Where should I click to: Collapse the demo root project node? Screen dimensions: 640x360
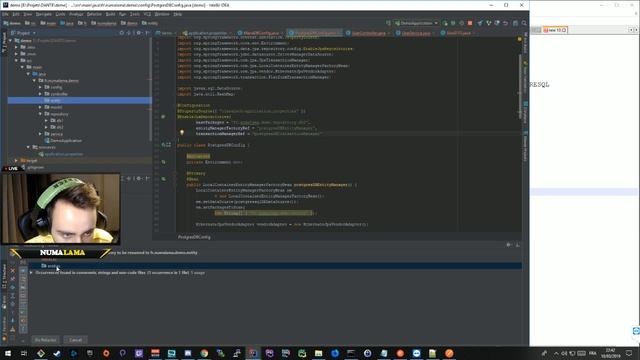coord(10,41)
